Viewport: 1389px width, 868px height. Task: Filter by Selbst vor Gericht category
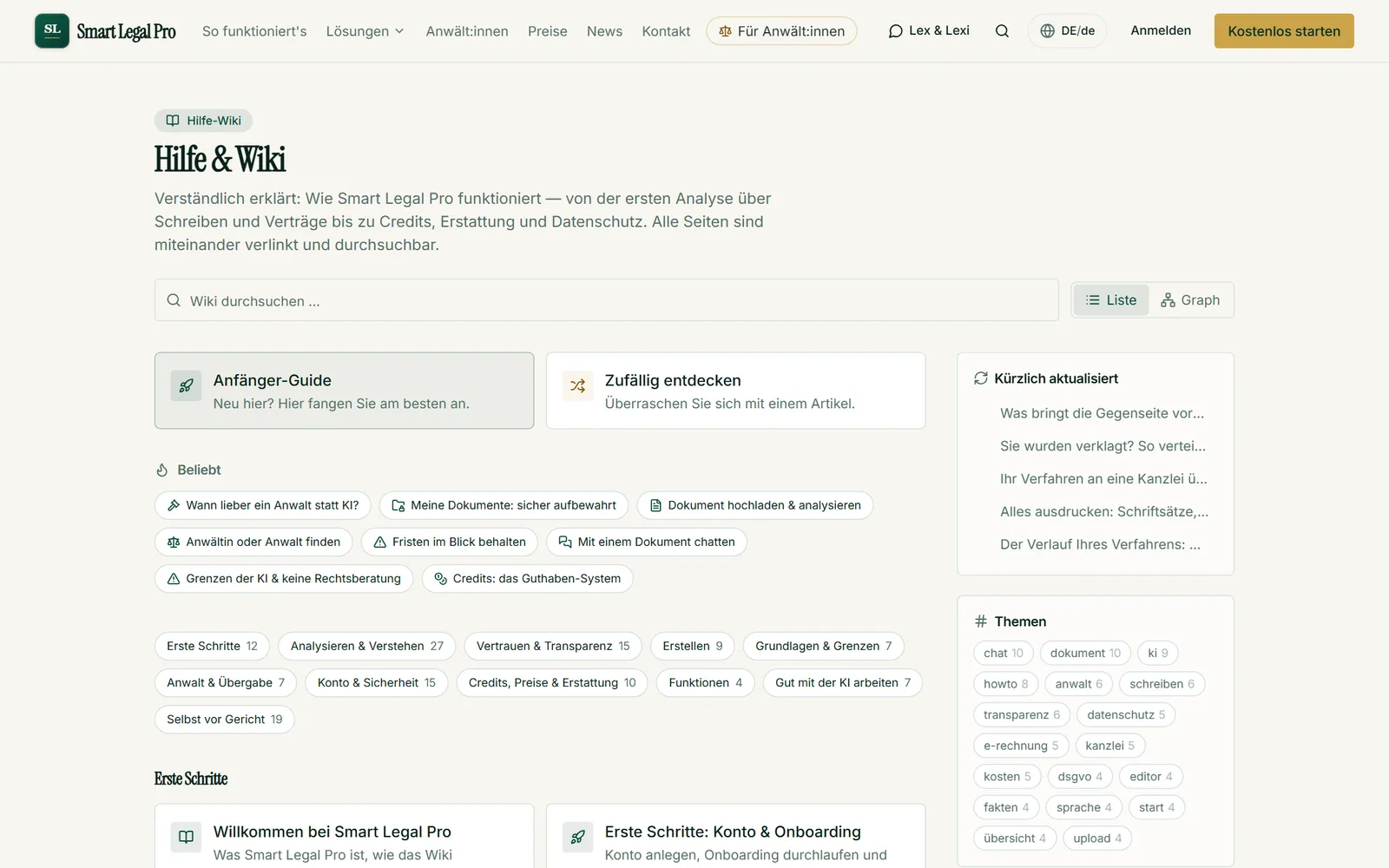point(225,719)
